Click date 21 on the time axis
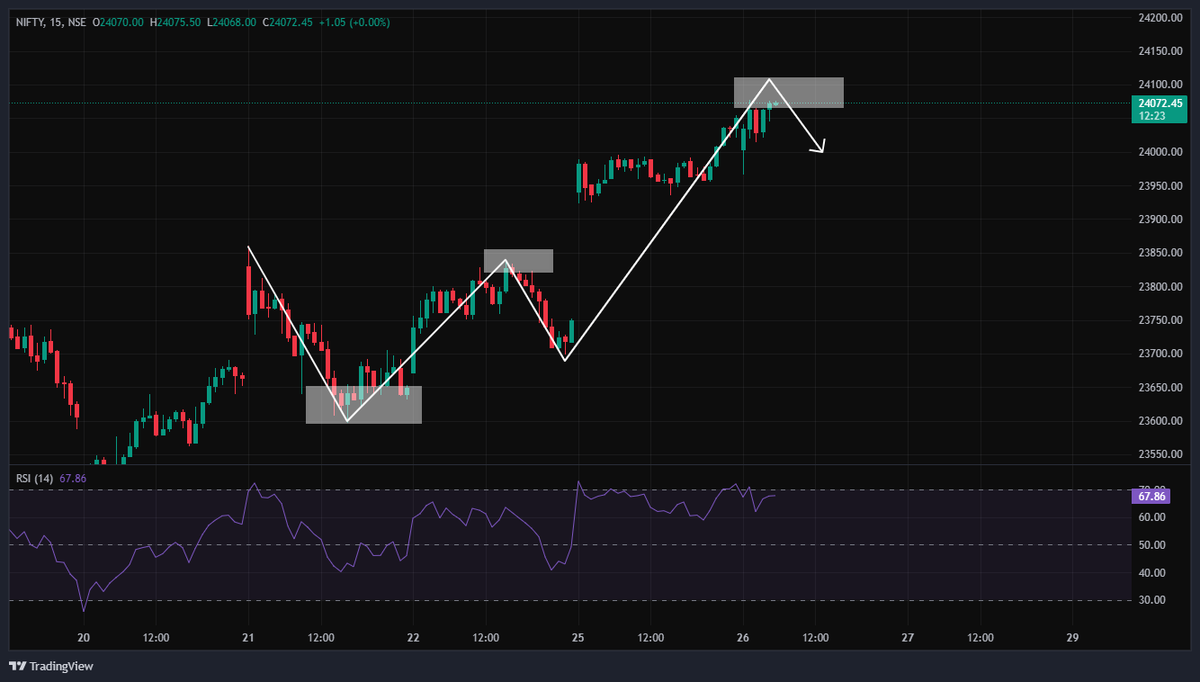Screen dimensions: 1200x682 point(248,638)
